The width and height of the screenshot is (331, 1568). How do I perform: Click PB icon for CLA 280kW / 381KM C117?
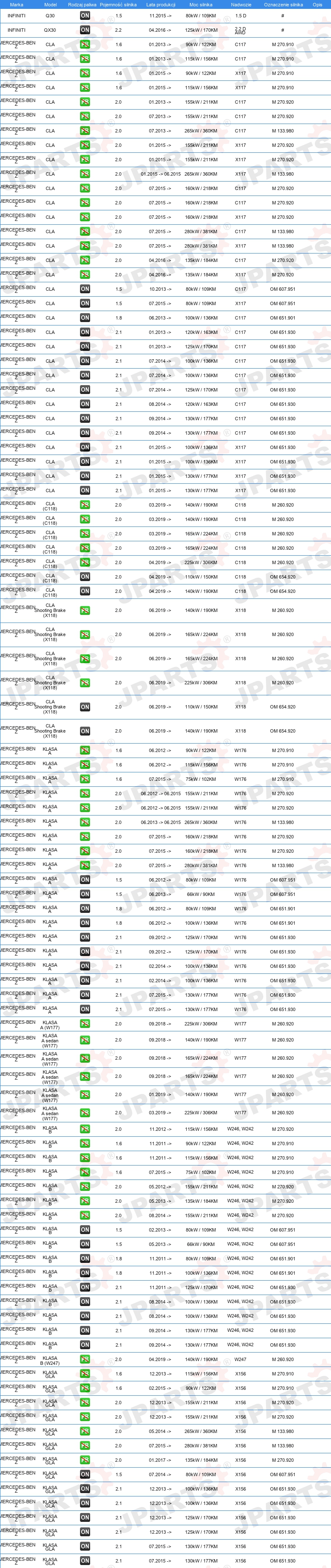(x=85, y=231)
